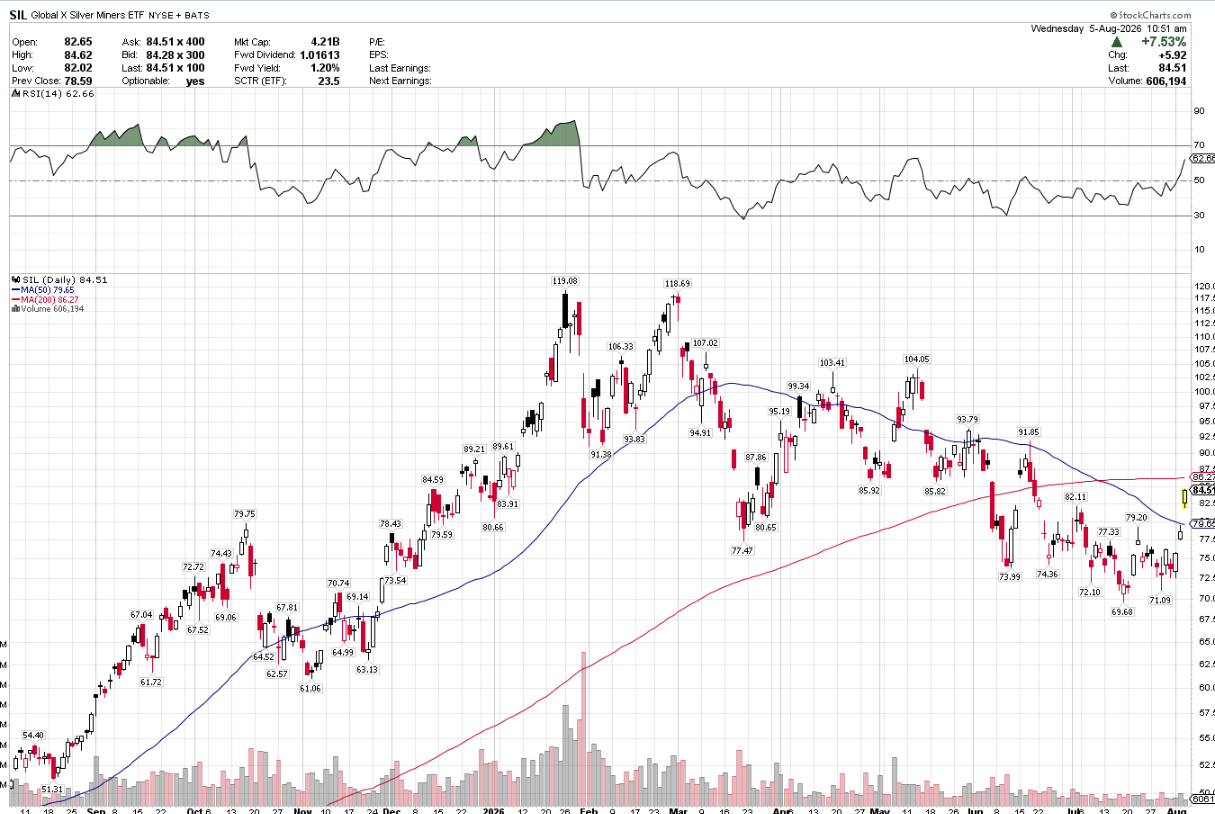Click the latest yellow candlestick on chart

[1184, 496]
